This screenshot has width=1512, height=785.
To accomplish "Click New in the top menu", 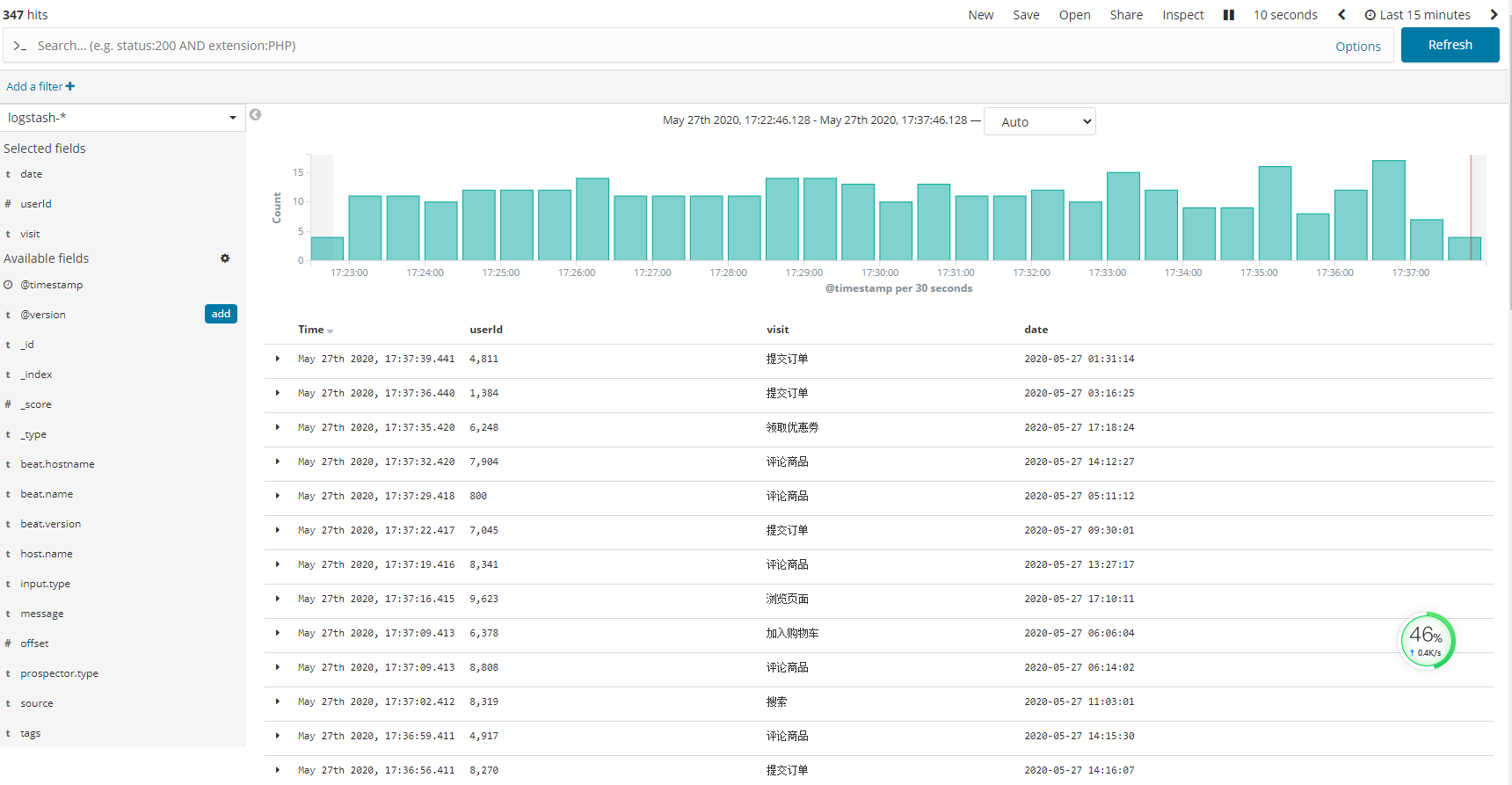I will point(980,15).
